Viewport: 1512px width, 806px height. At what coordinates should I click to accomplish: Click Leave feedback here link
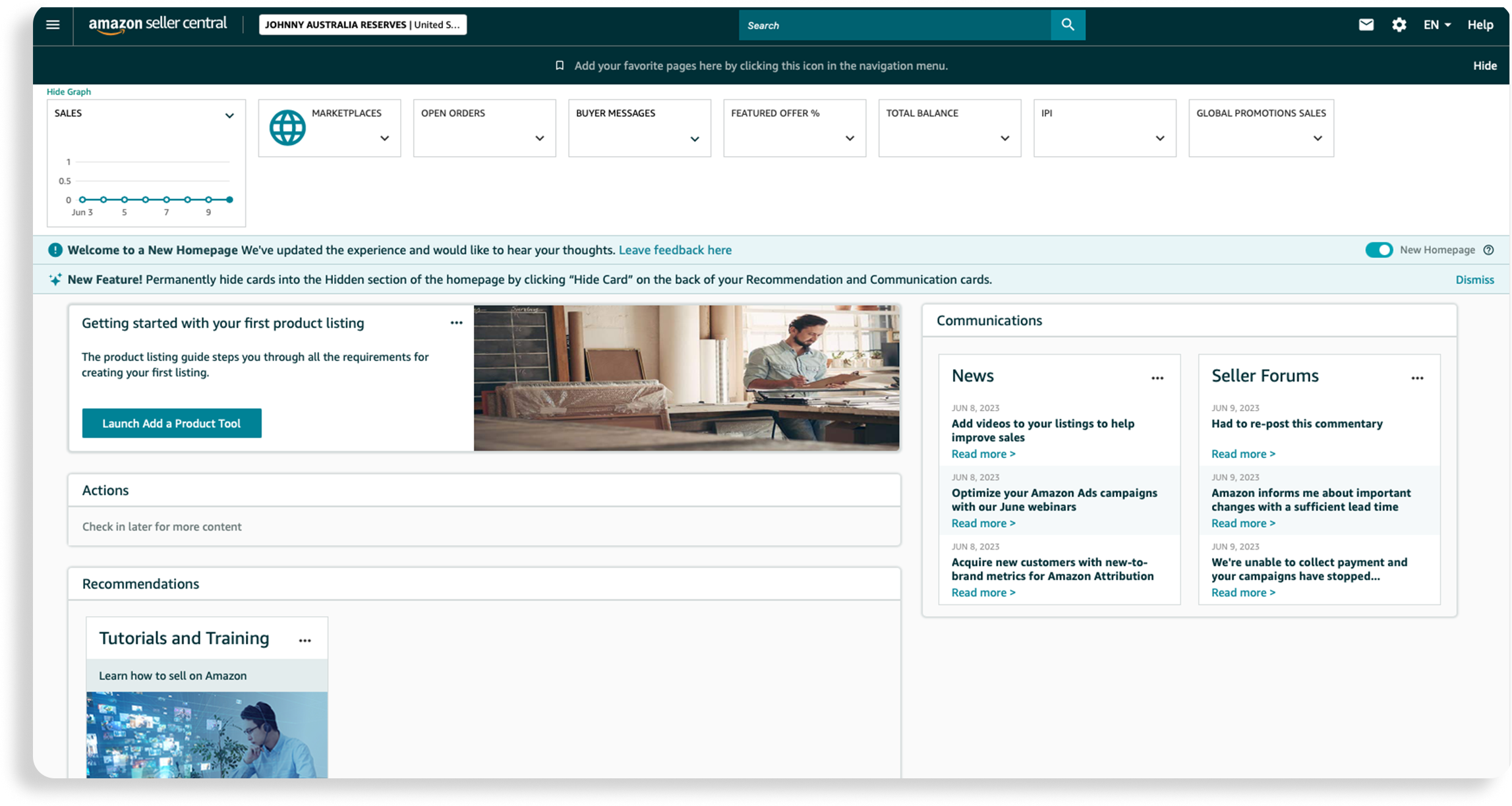(x=675, y=250)
